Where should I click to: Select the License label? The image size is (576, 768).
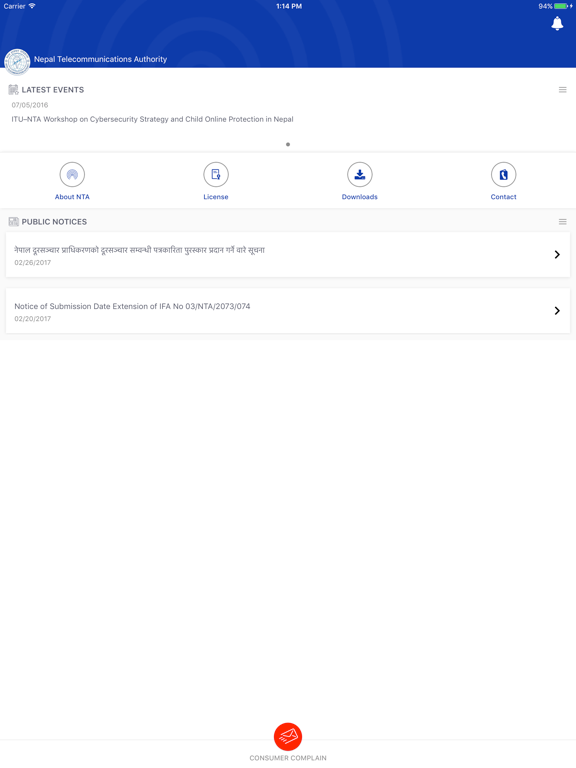coord(216,197)
